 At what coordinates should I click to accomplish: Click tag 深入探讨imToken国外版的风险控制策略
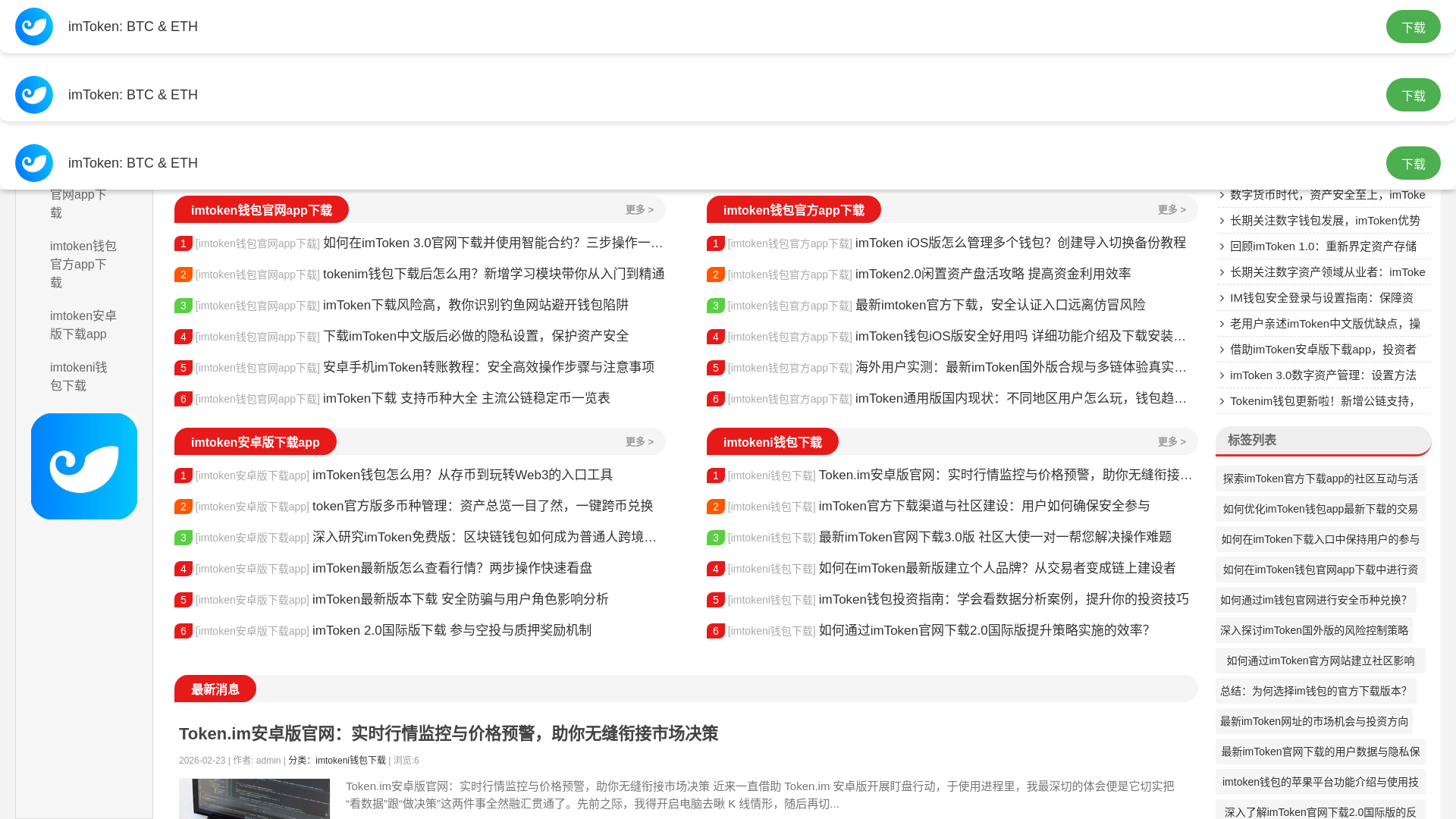(1314, 630)
